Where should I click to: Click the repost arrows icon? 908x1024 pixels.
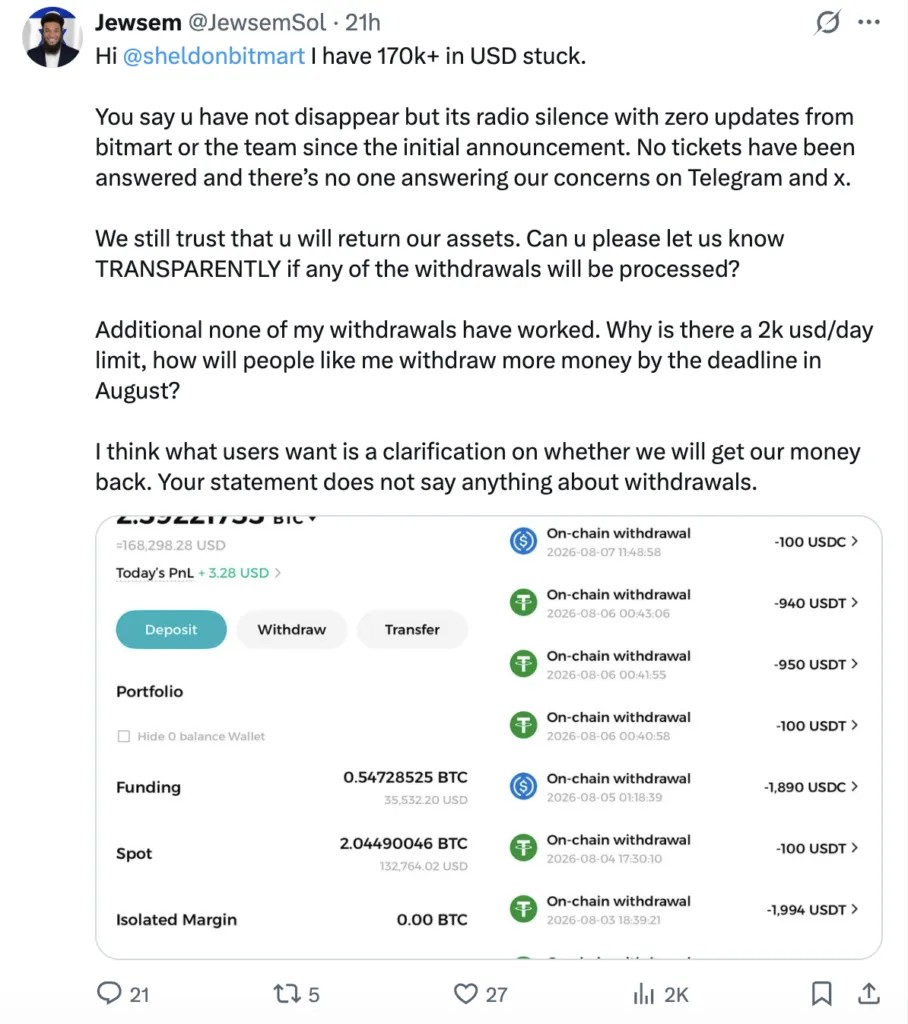tap(286, 994)
